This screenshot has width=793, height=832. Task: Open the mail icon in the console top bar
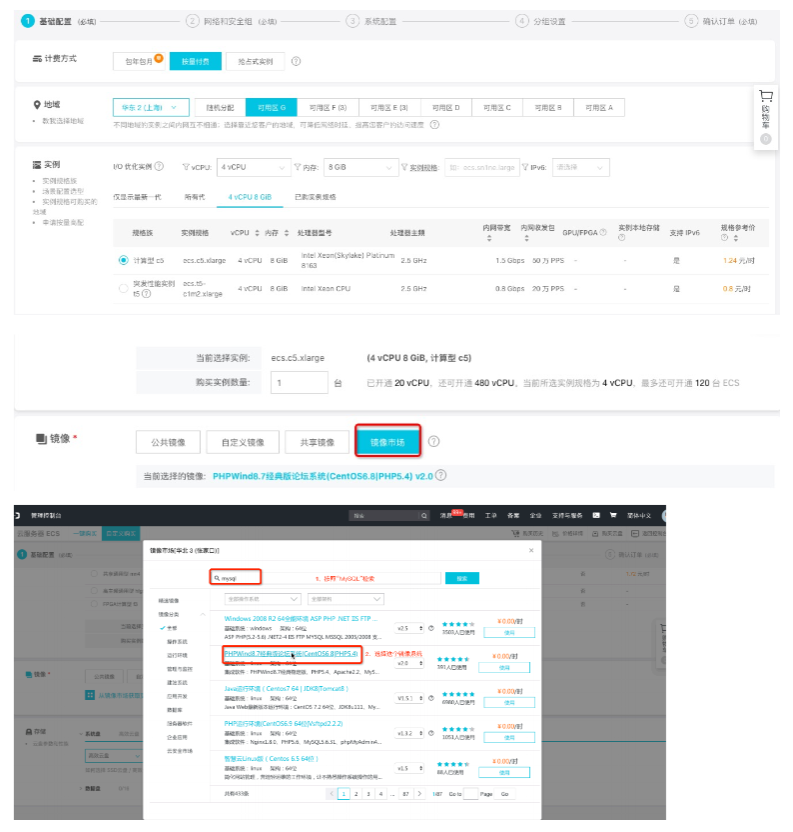[596, 515]
